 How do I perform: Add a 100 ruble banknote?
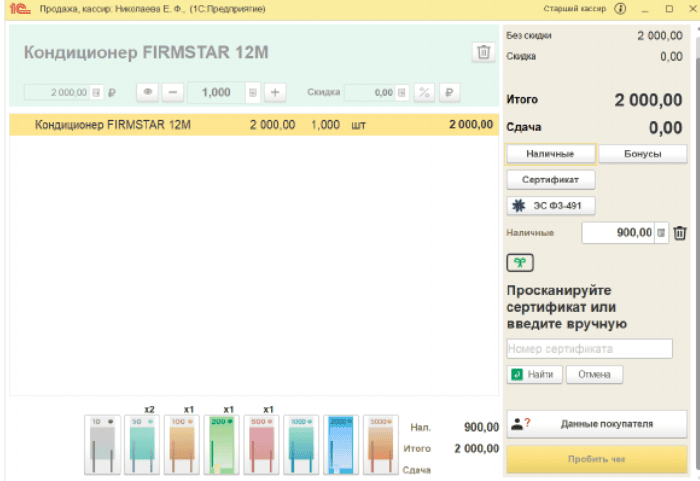182,445
